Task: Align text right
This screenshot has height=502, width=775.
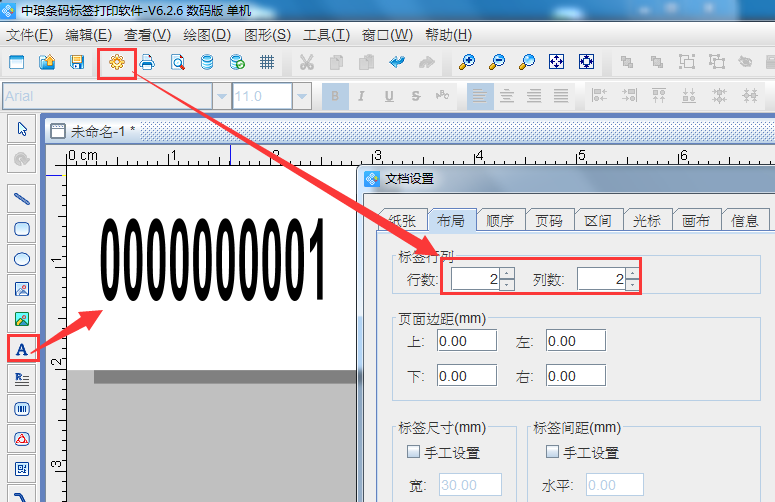Action: [534, 96]
